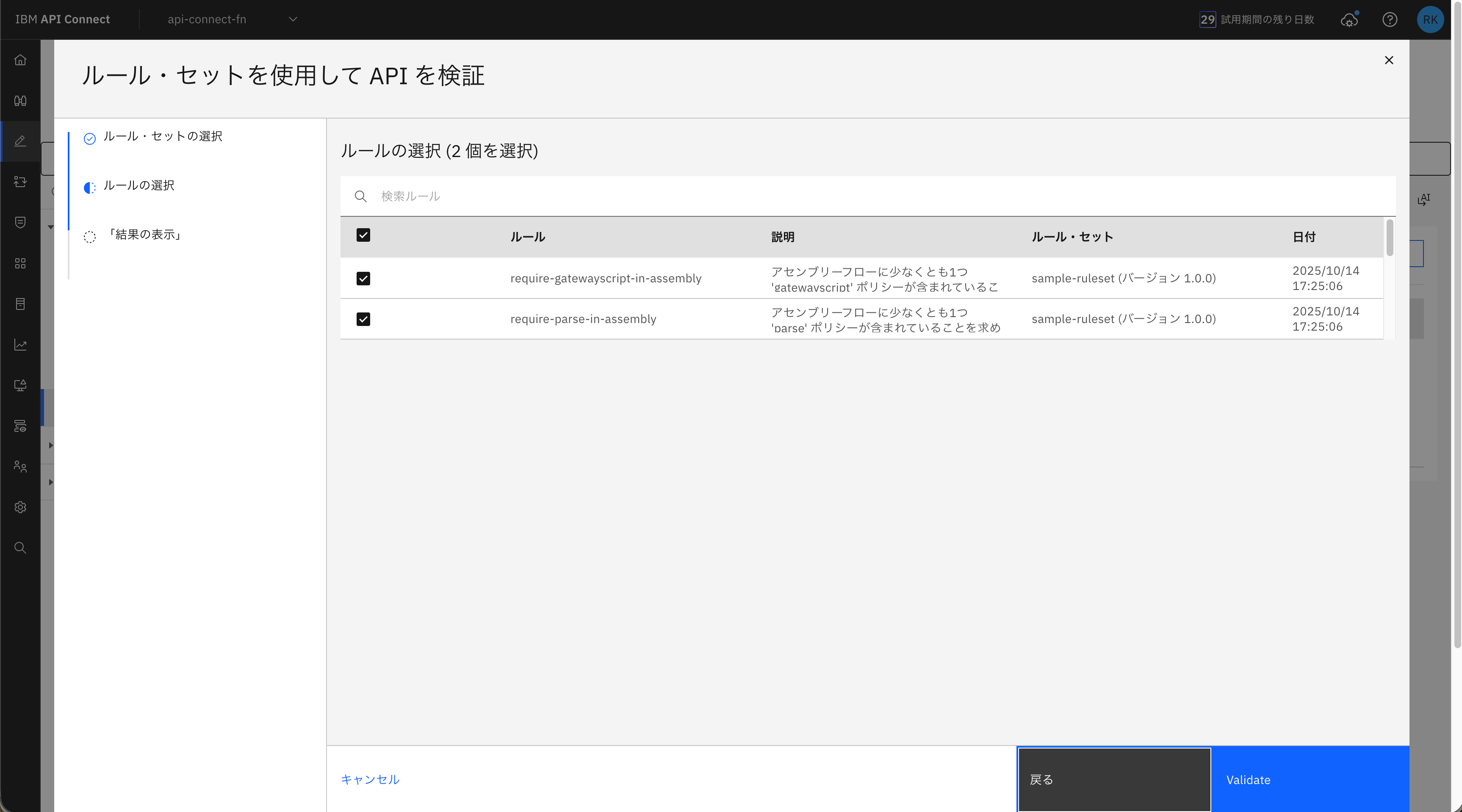1462x812 pixels.
Task: Open the help question mark icon
Action: tap(1389, 20)
